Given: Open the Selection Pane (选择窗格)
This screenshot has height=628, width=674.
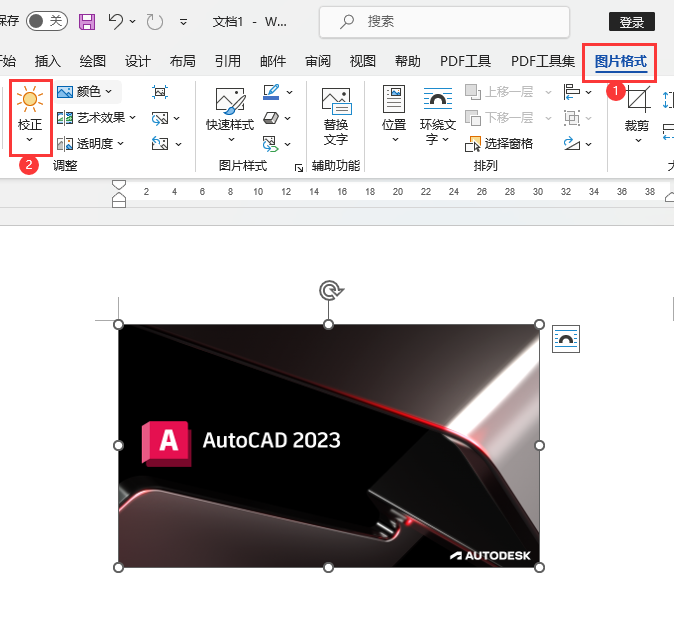Looking at the screenshot, I should 499,144.
